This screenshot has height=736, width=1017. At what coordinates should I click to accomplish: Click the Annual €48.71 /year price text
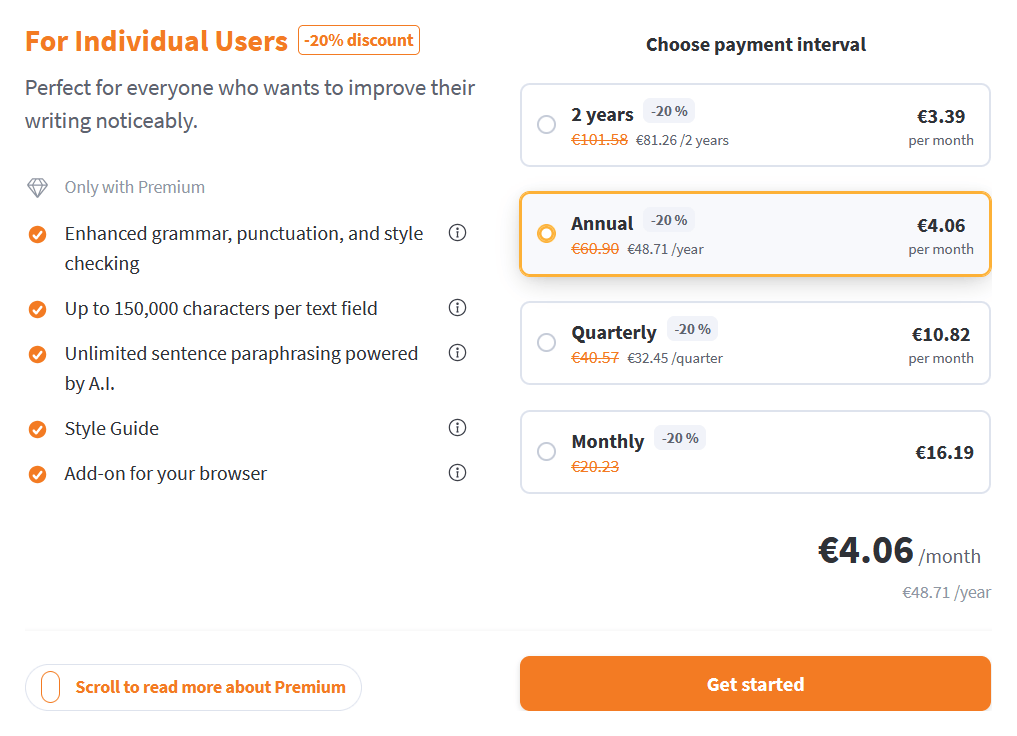(x=665, y=250)
